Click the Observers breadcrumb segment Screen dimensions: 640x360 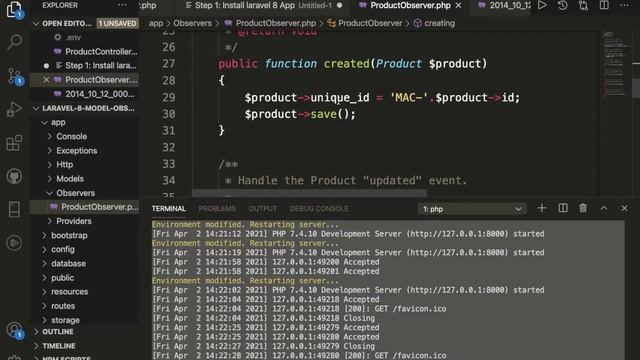192,23
